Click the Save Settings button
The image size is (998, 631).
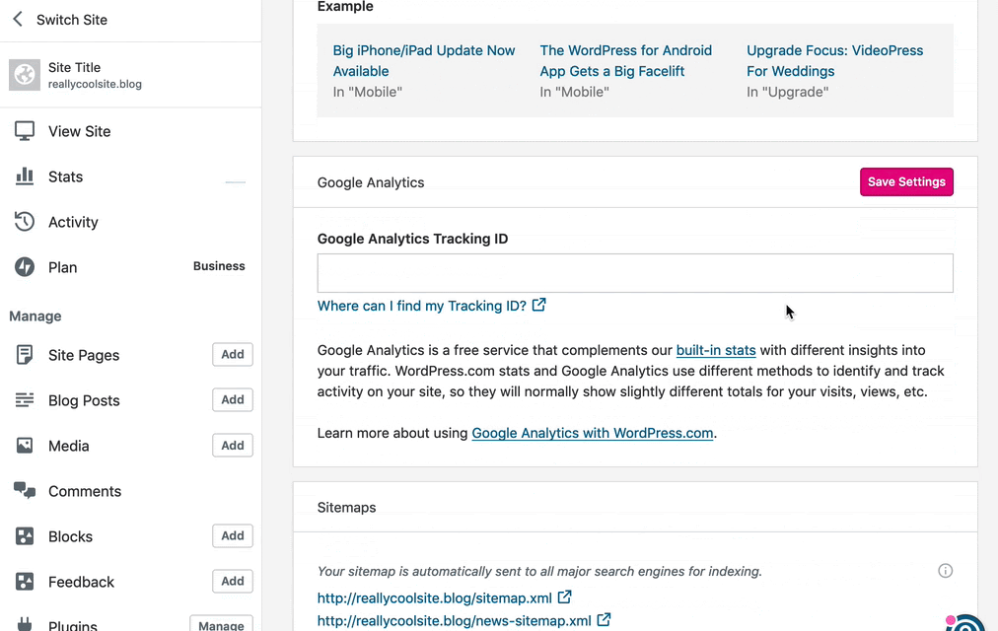906,181
